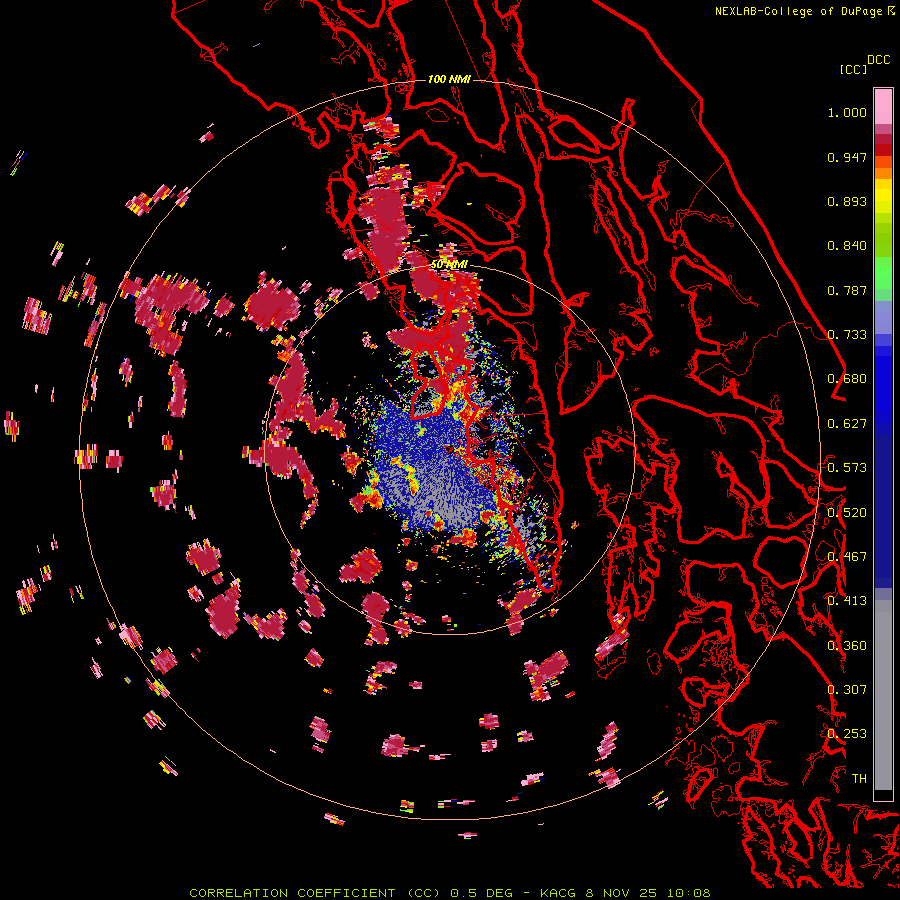This screenshot has width=900, height=900.
Task: Click the [CC] units label
Action: [x=853, y=69]
